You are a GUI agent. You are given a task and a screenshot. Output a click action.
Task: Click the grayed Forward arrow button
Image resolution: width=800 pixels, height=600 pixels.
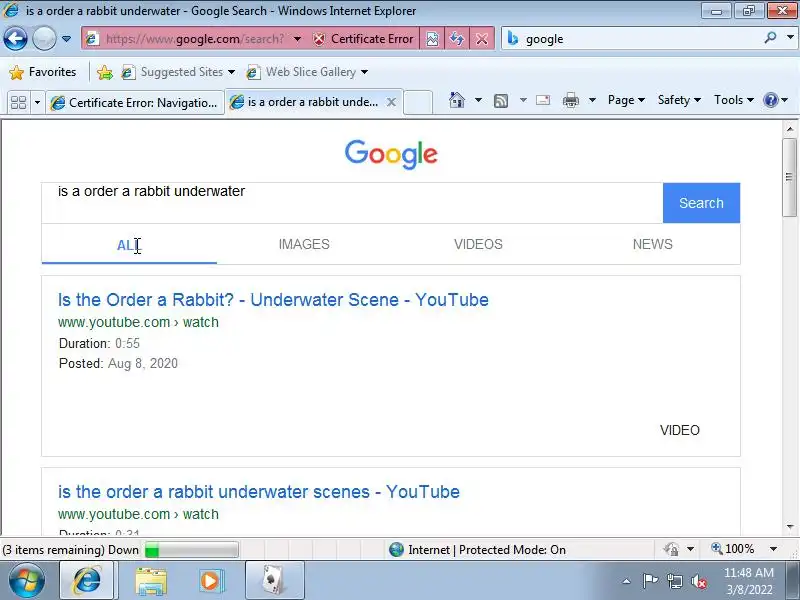pos(44,39)
